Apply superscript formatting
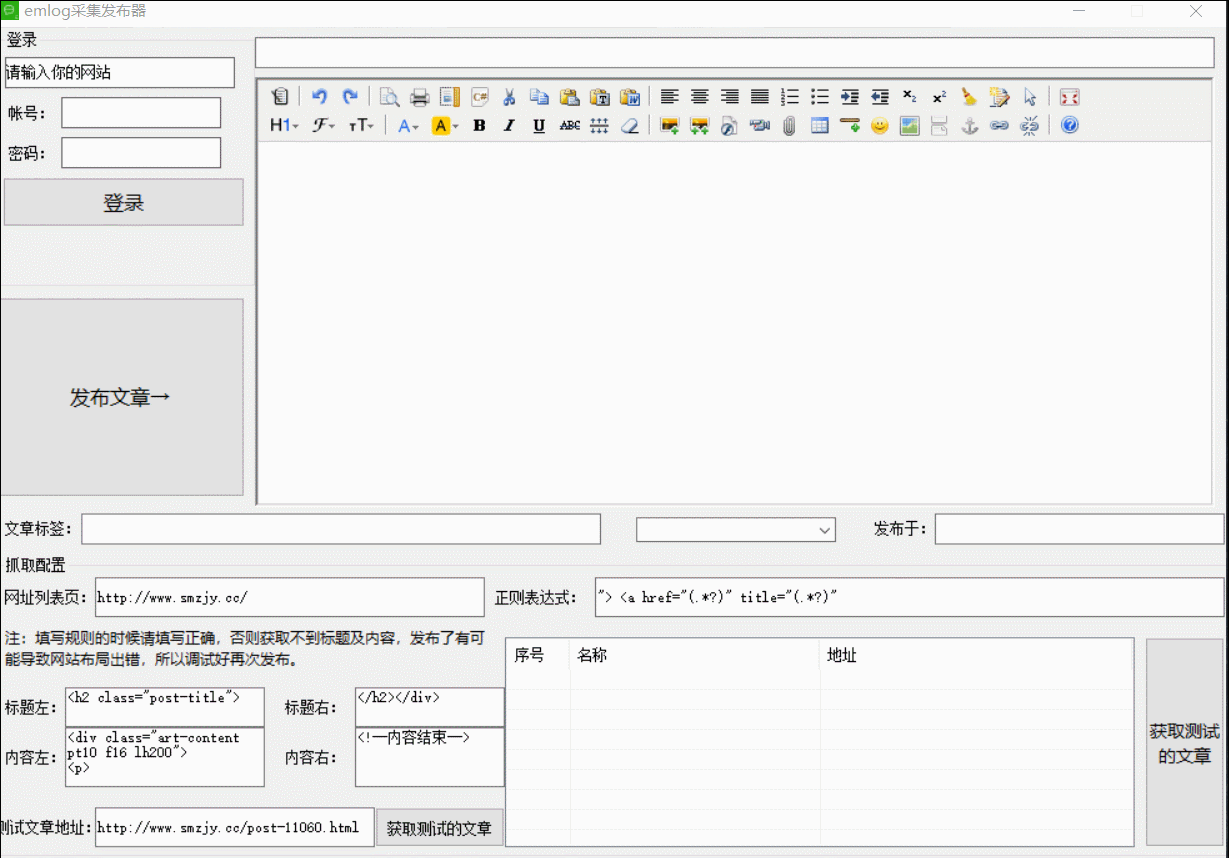1229x858 pixels. click(940, 97)
